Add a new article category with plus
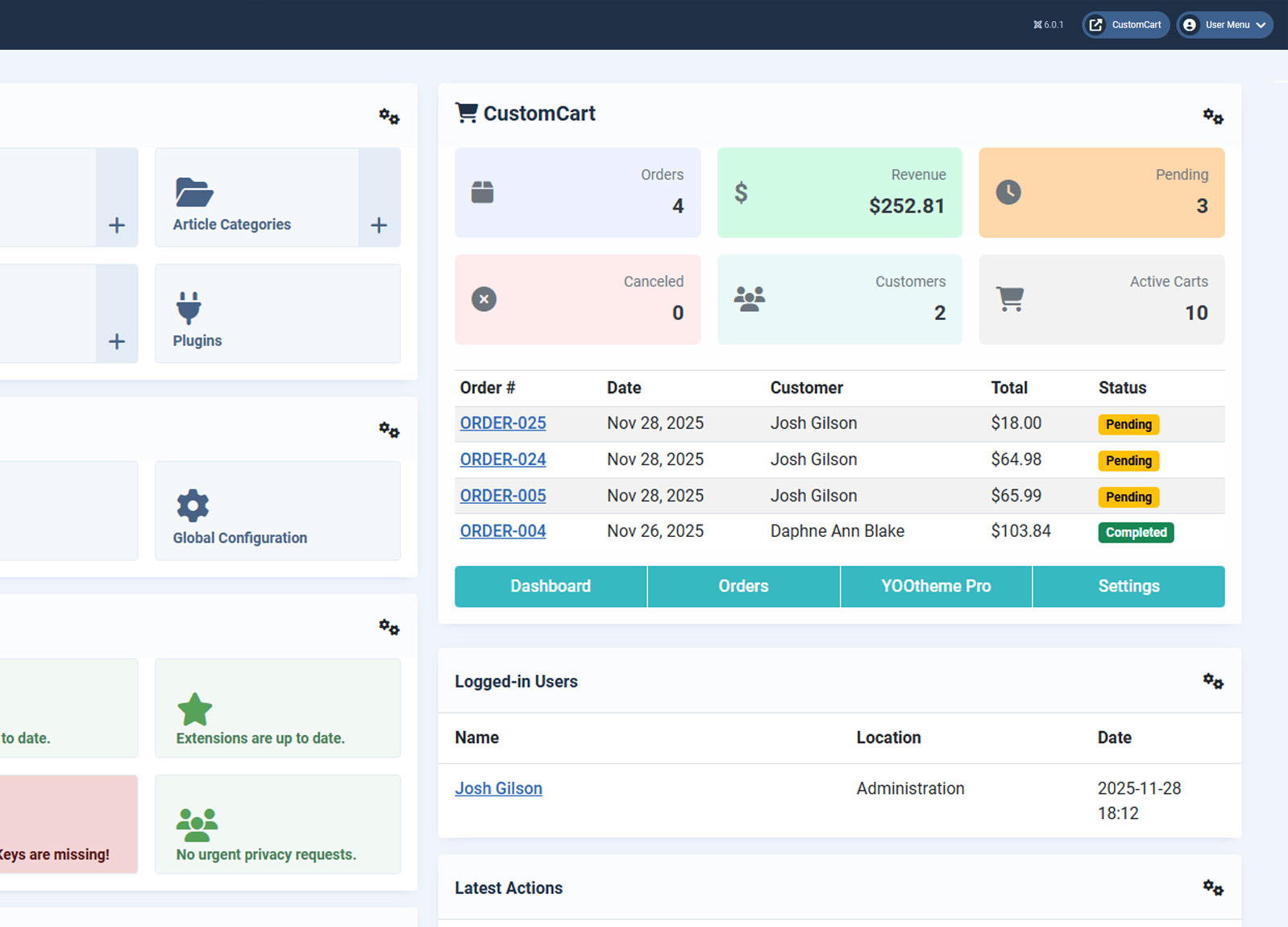Viewport: 1288px width, 927px height. [x=379, y=226]
